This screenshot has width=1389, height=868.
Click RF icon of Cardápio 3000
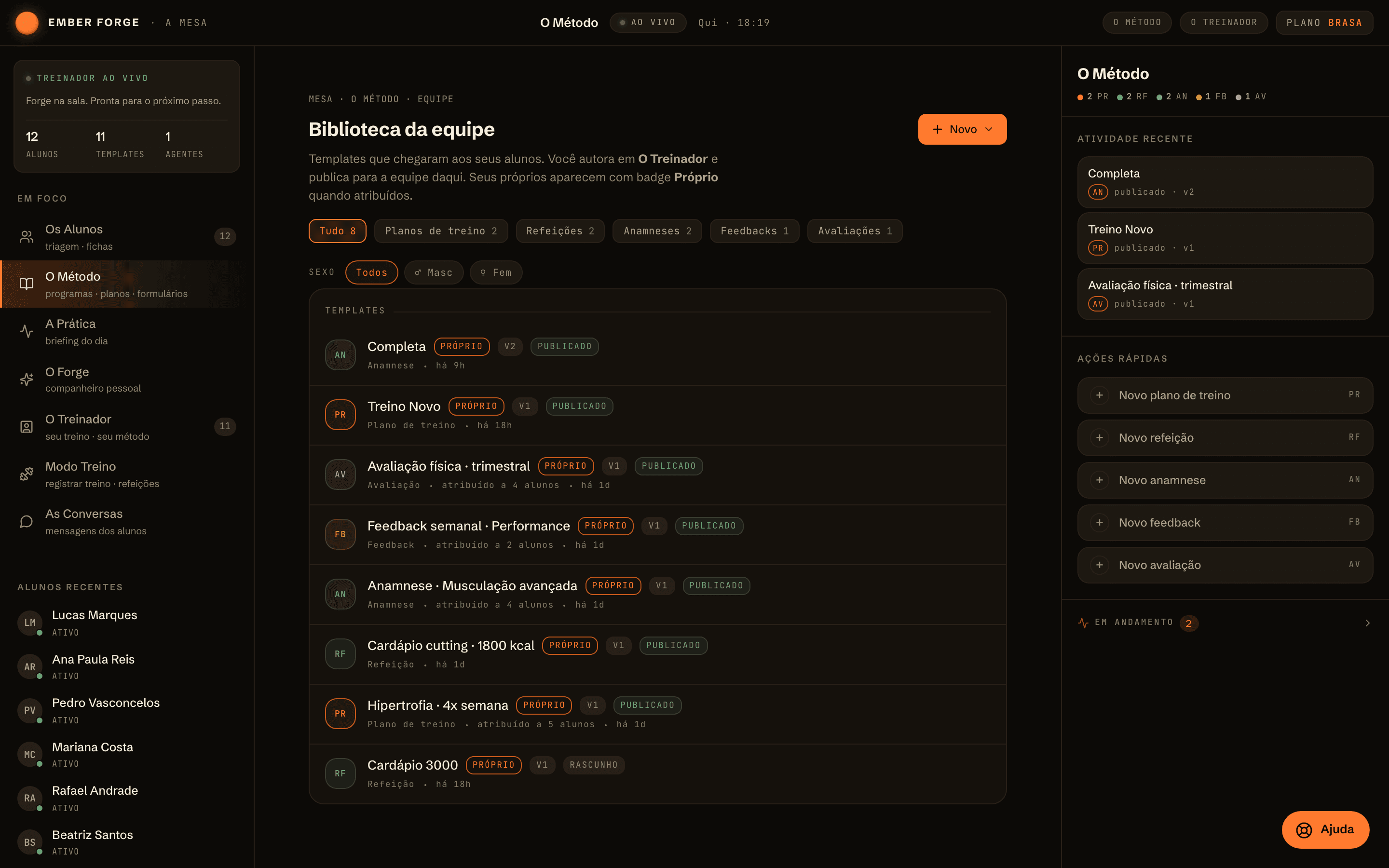(x=340, y=773)
